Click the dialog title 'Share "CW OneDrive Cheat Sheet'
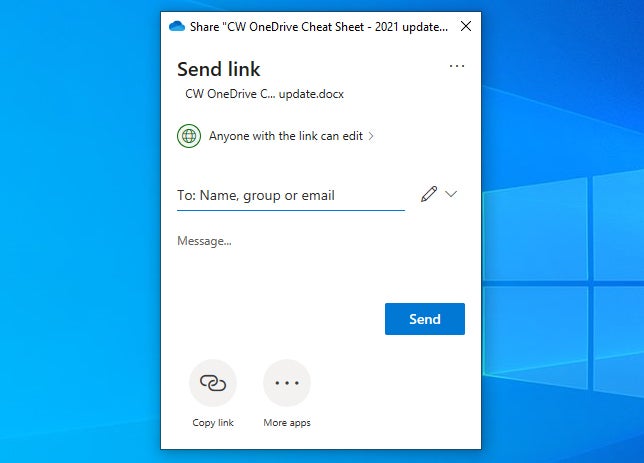Screen dimensions: 644x463 [x=319, y=27]
